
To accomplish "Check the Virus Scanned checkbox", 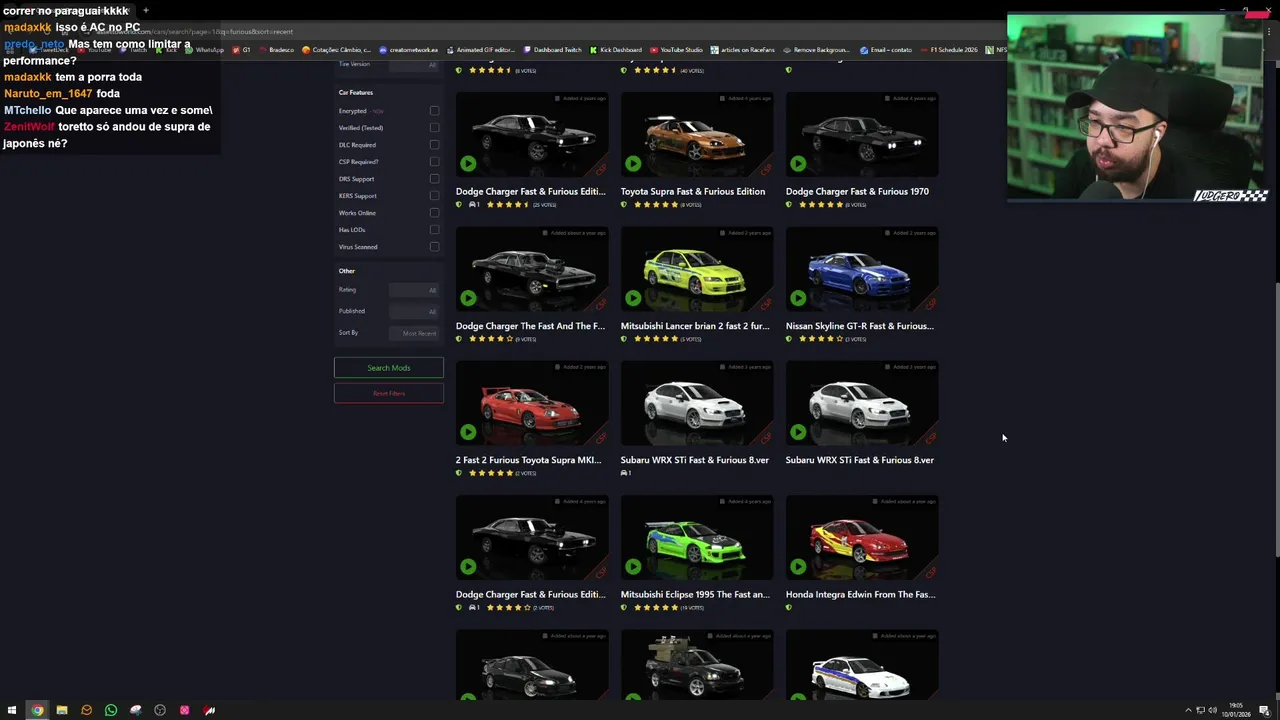I will coord(434,247).
